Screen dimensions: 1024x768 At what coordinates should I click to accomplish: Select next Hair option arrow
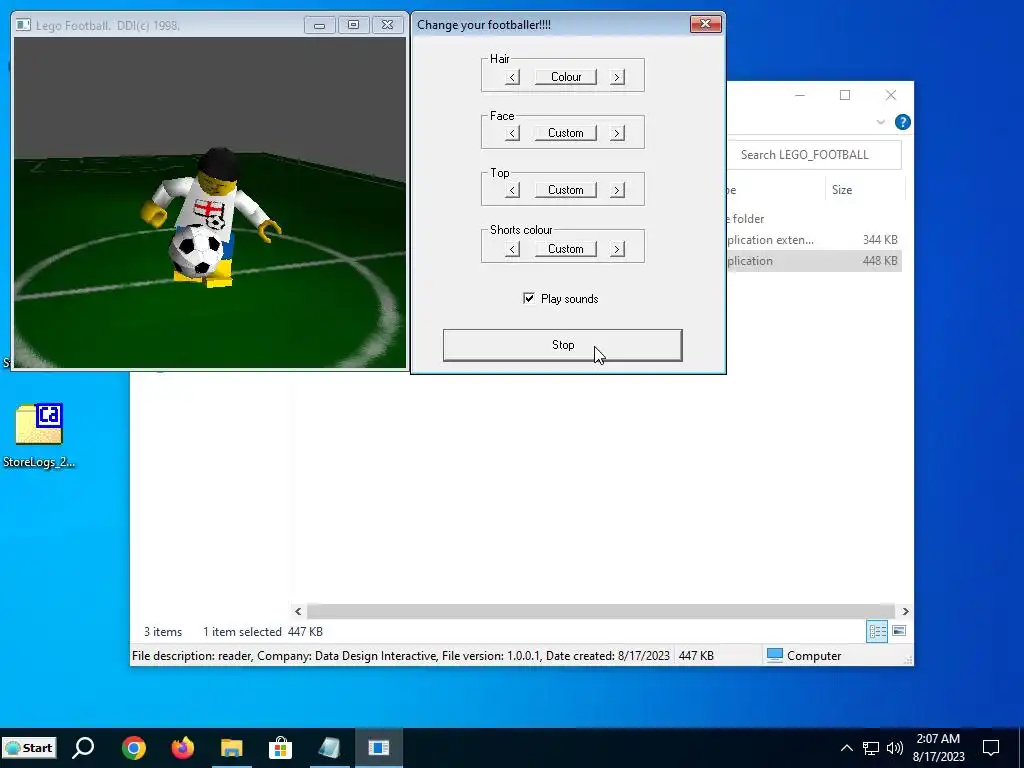pos(616,77)
